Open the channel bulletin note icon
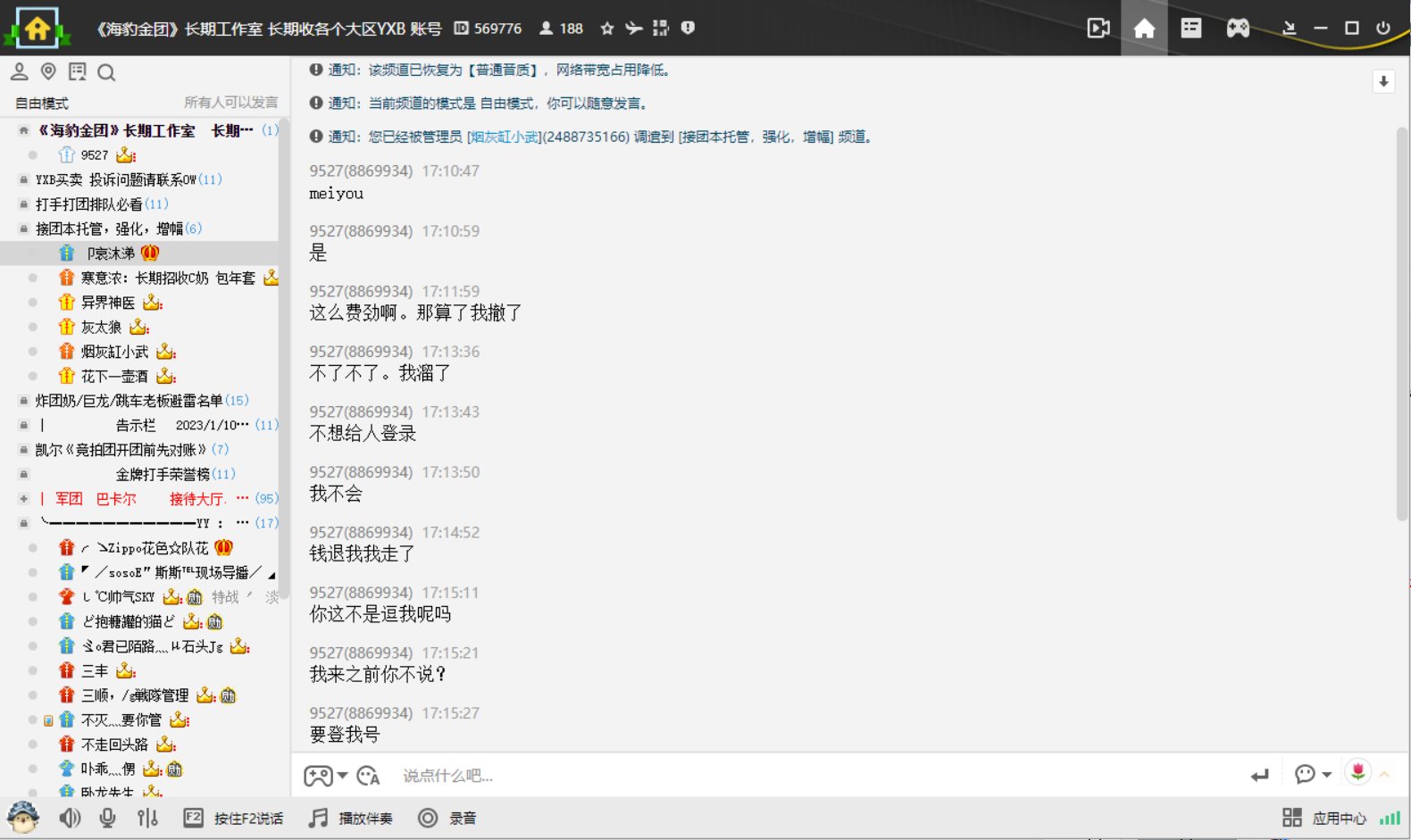This screenshot has width=1411, height=840. tap(78, 71)
